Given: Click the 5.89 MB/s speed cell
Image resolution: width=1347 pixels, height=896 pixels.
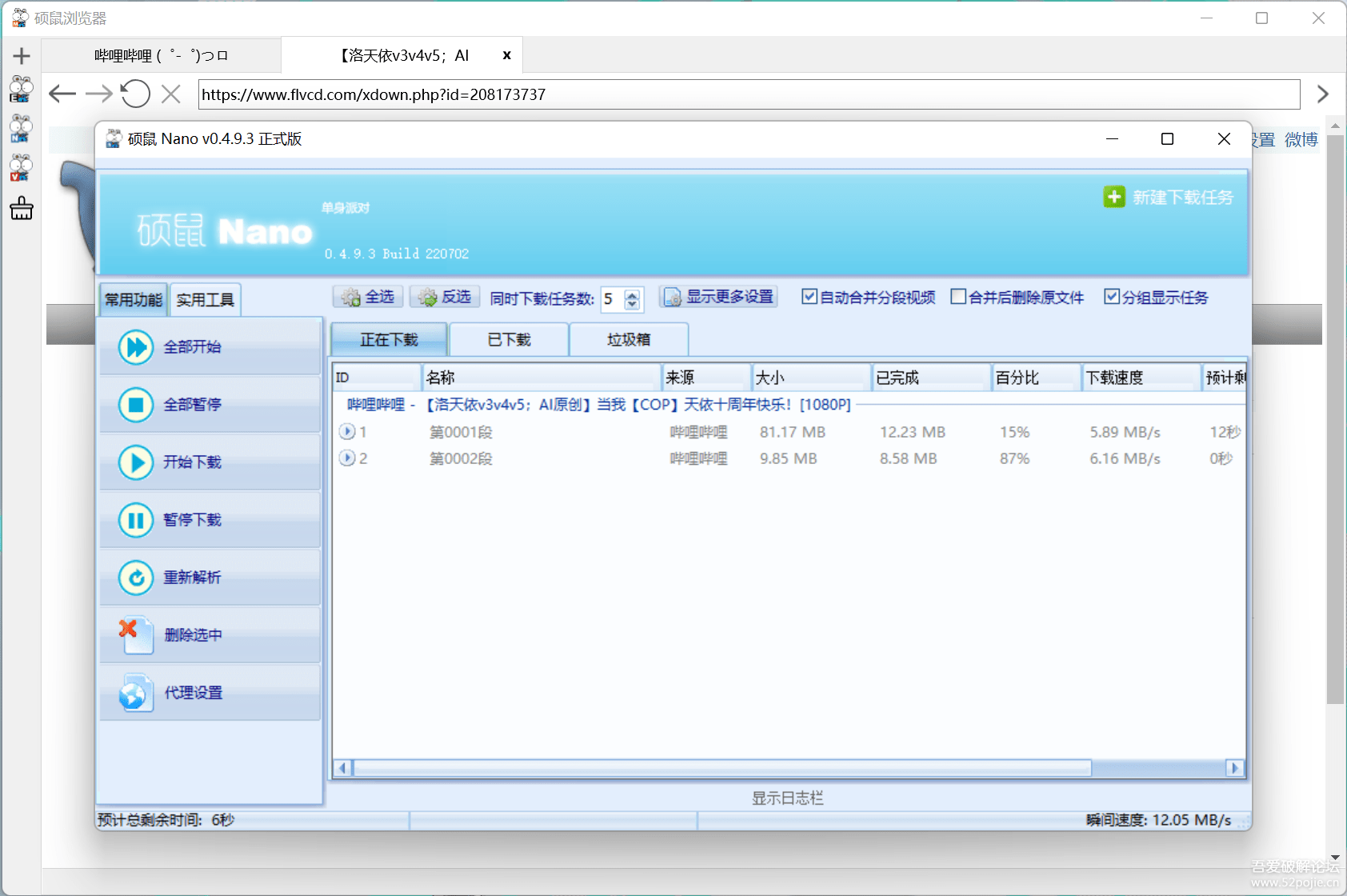Looking at the screenshot, I should pos(1125,432).
